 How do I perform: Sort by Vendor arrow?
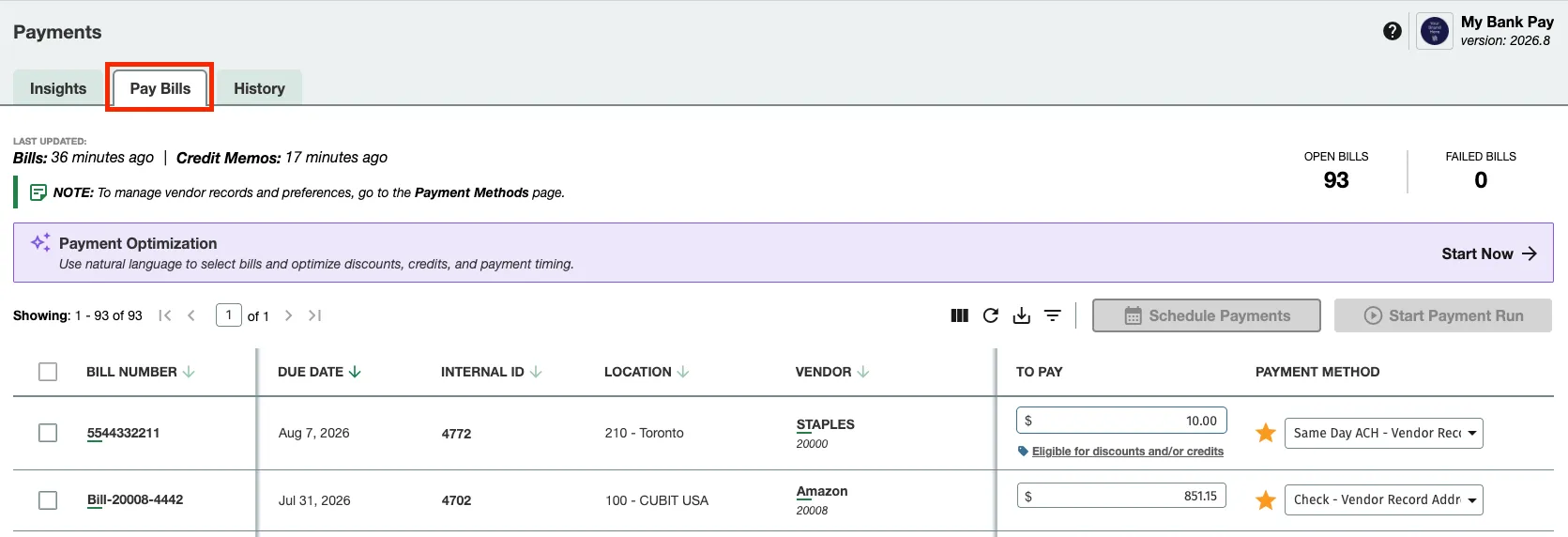pos(863,372)
